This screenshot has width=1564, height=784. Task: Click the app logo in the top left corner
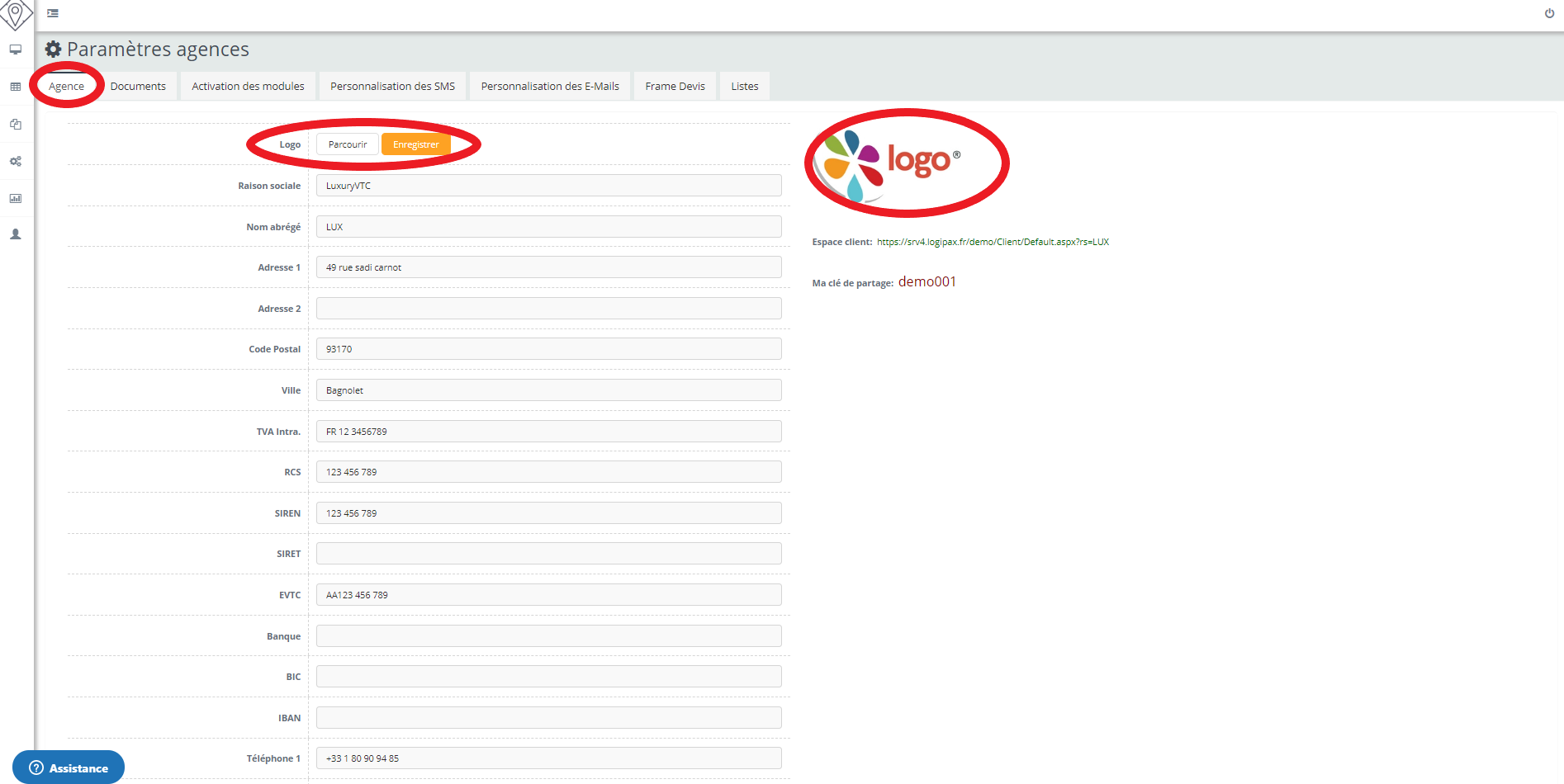click(x=16, y=14)
